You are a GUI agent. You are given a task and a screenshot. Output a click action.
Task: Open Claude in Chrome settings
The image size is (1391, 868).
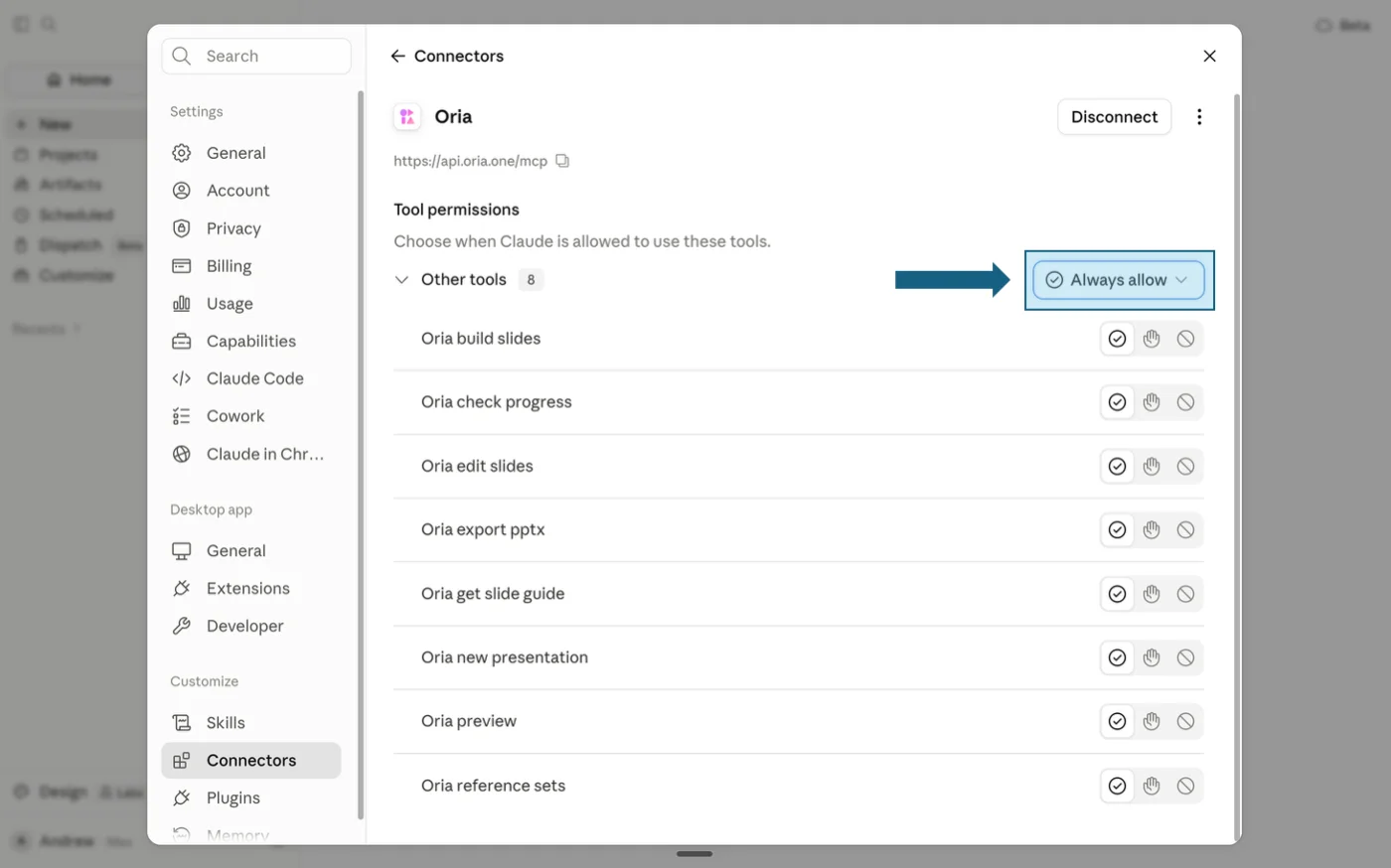pos(251,454)
